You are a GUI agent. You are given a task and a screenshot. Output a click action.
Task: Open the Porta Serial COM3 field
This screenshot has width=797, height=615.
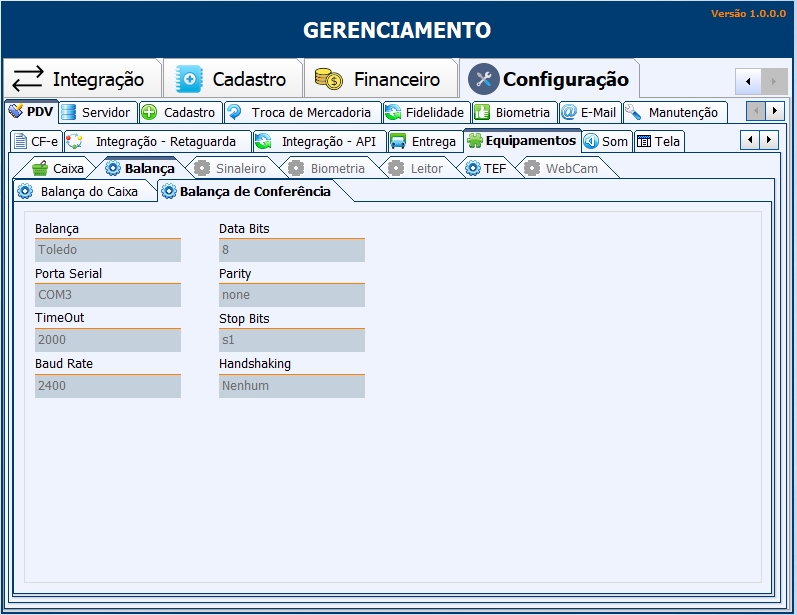pyautogui.click(x=108, y=295)
